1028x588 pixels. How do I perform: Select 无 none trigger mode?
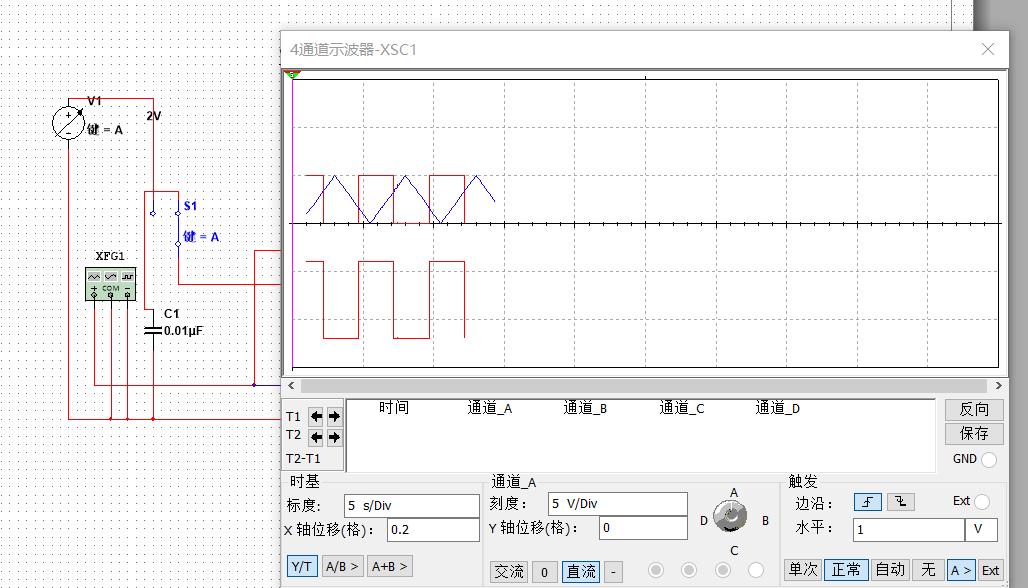click(928, 570)
